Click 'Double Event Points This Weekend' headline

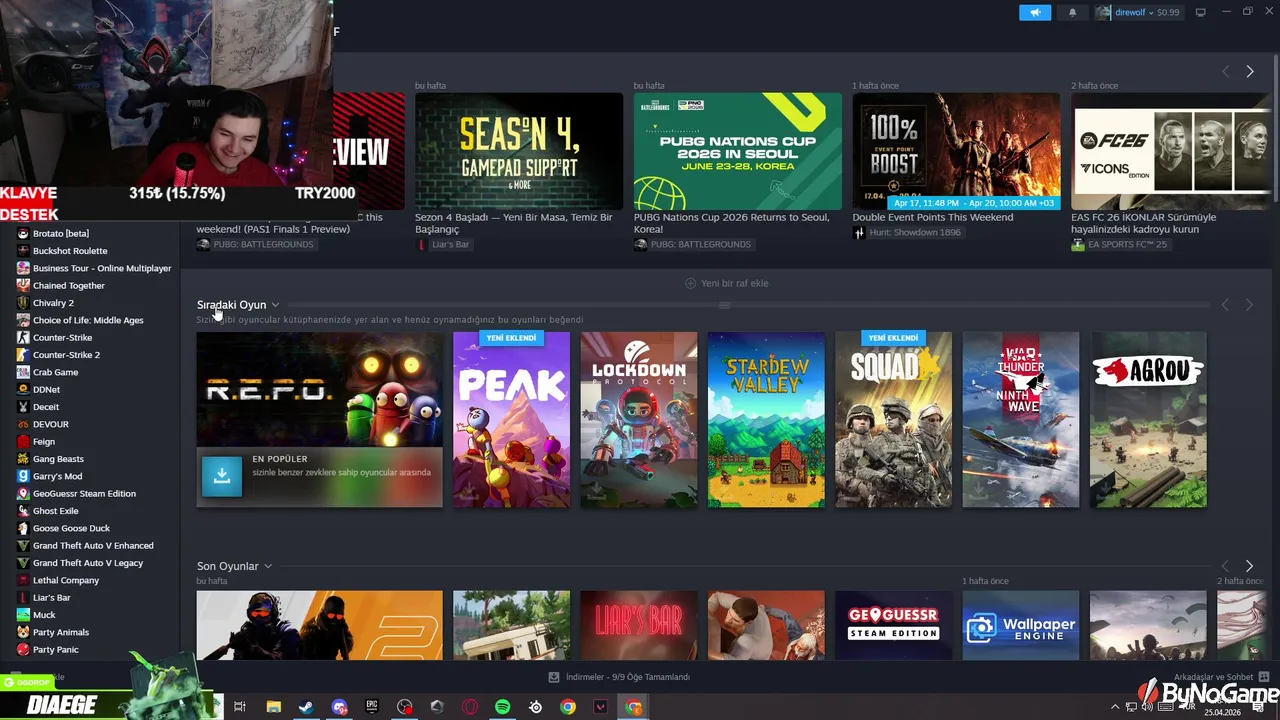coord(933,217)
